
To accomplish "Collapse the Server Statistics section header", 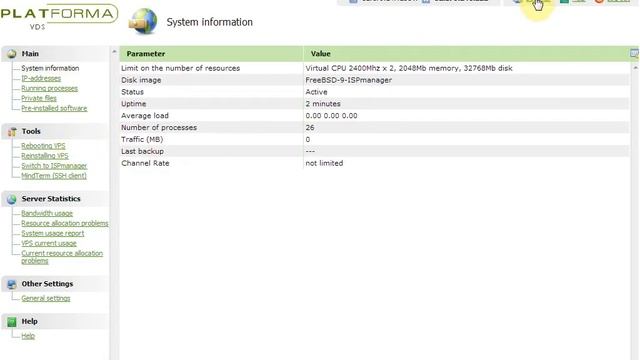I will tap(56, 199).
